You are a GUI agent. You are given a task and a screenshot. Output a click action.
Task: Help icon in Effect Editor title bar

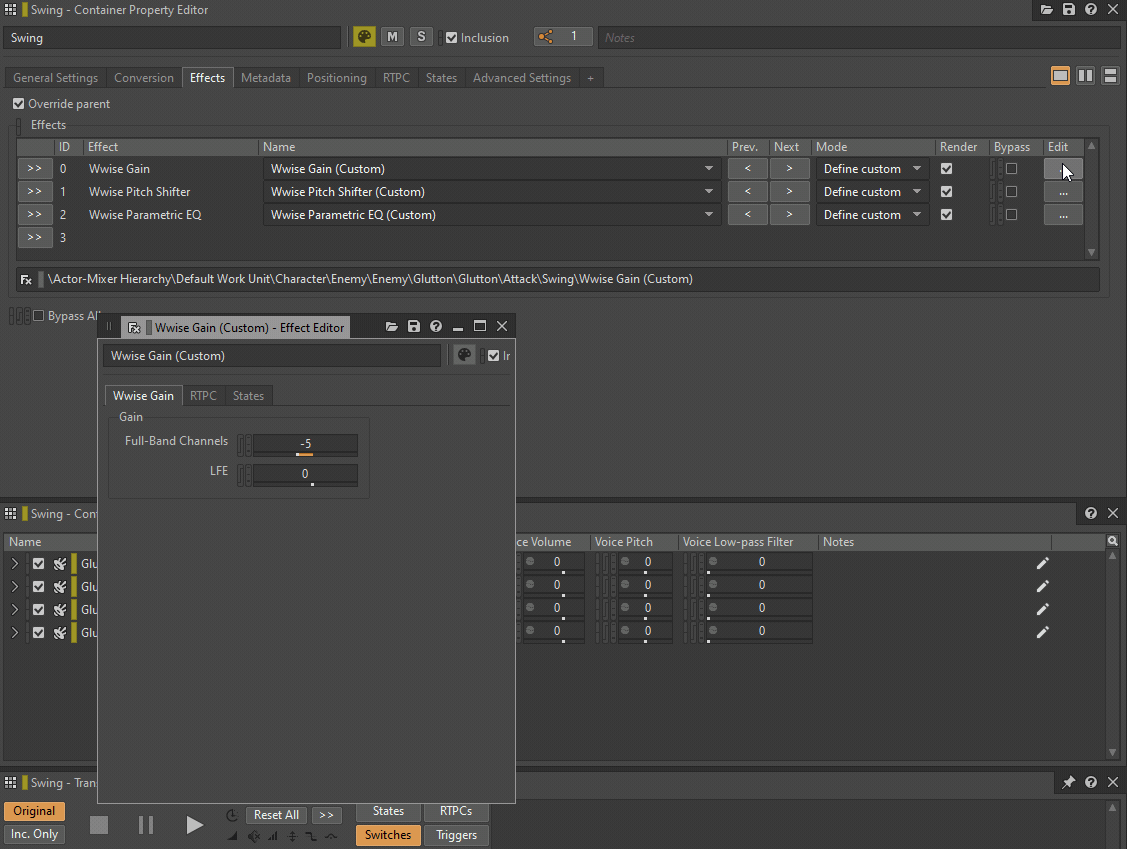[x=436, y=326]
